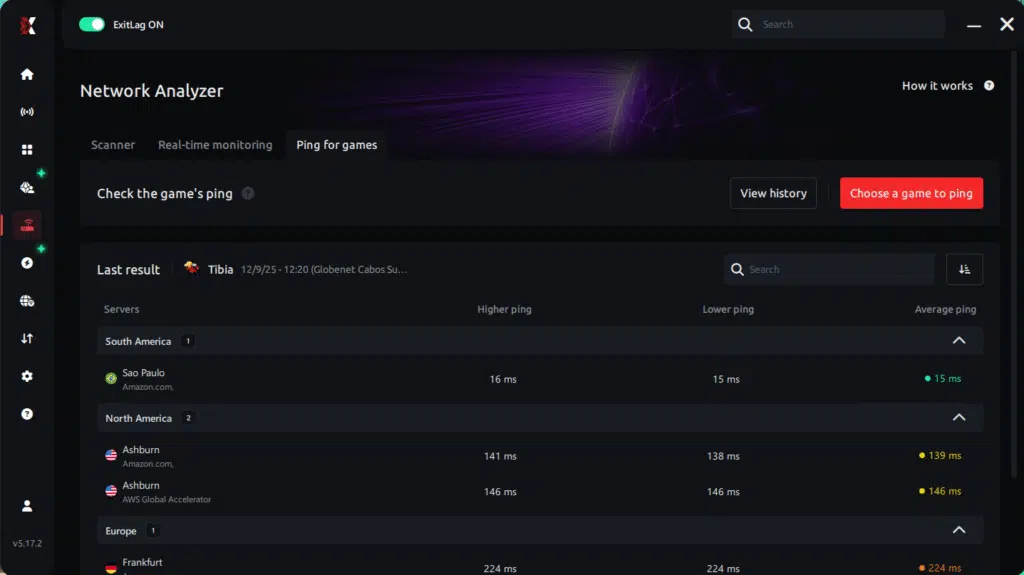This screenshot has width=1024, height=575.
Task: Turn off the ExitLag ON toggle
Action: point(91,24)
